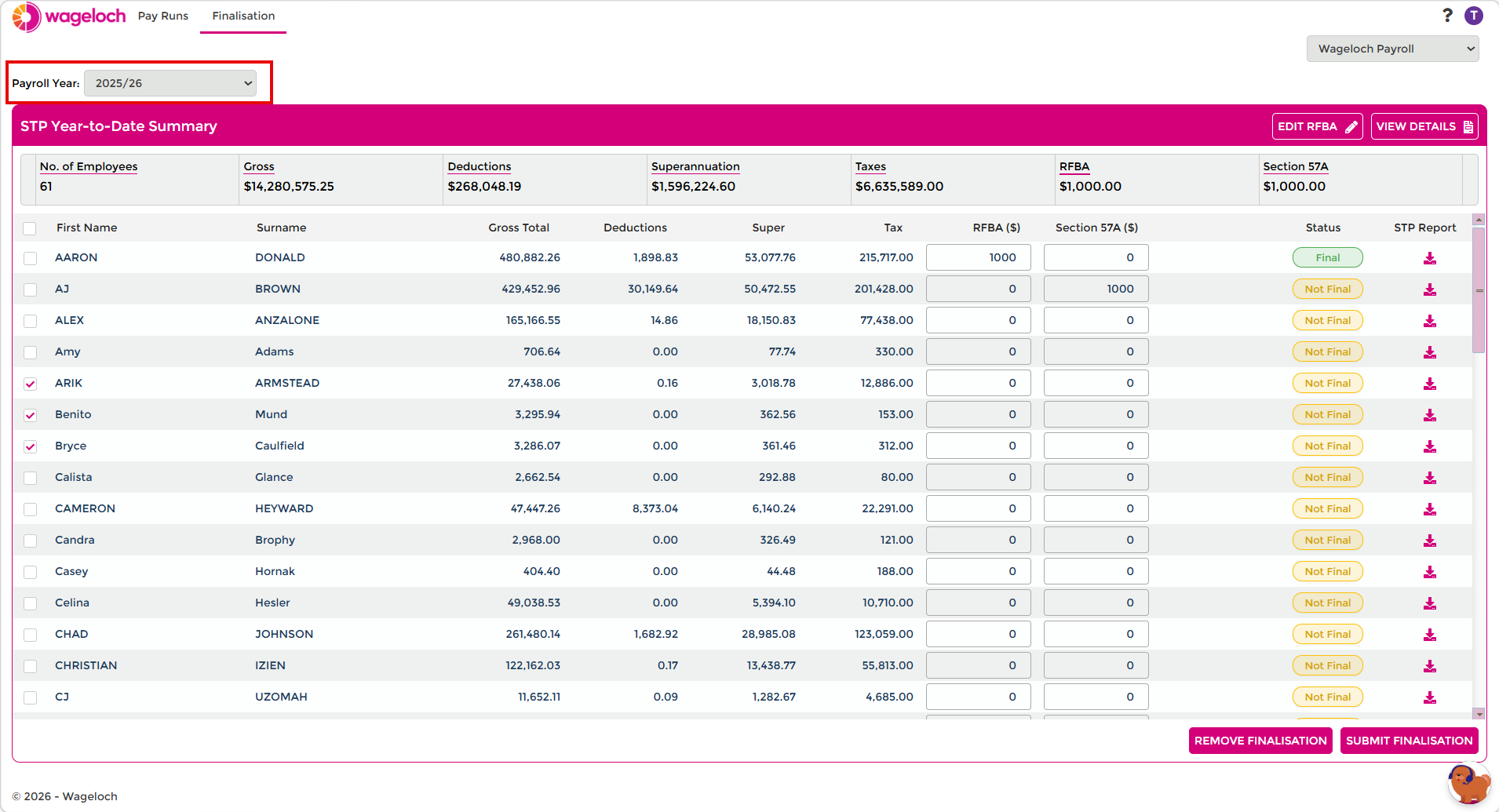This screenshot has height=812, width=1499.
Task: Download STP report for ALEX ANZALONE
Action: (1430, 321)
